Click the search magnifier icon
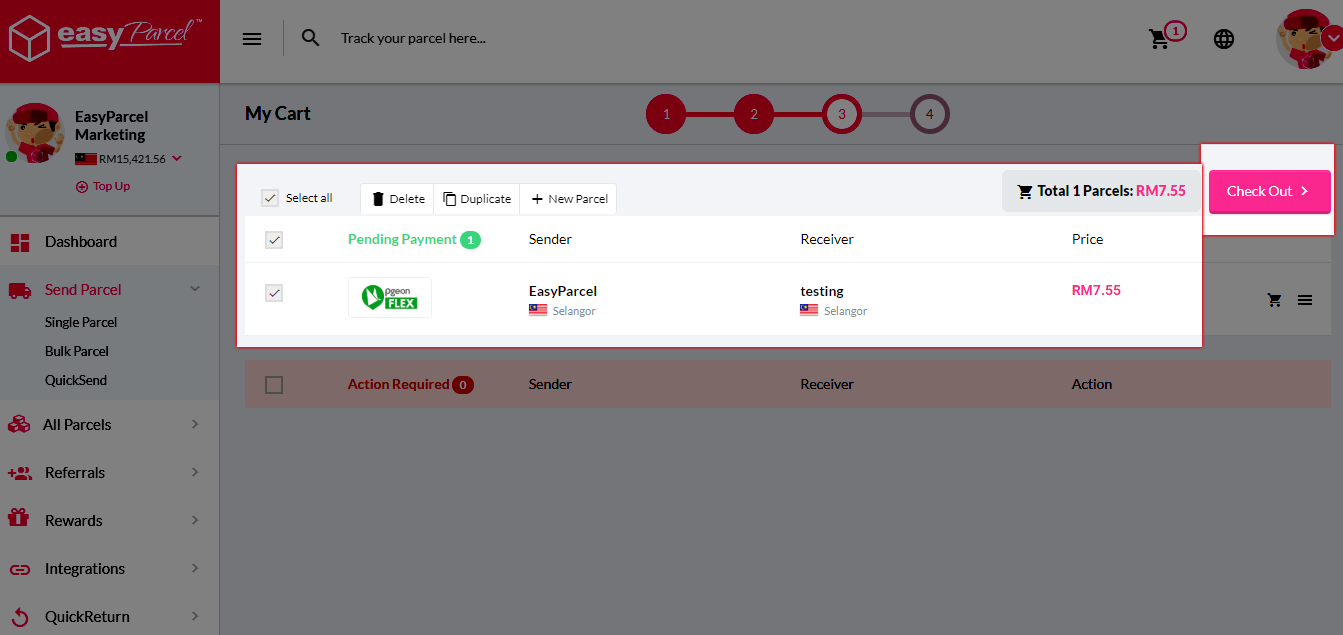The image size is (1343, 635). [311, 38]
